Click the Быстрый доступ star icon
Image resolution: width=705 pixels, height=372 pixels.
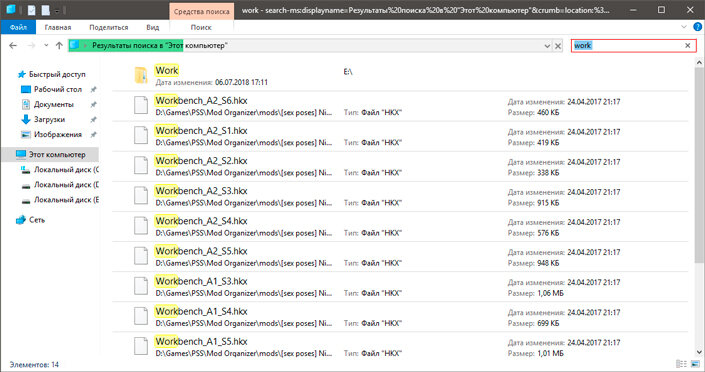point(21,74)
